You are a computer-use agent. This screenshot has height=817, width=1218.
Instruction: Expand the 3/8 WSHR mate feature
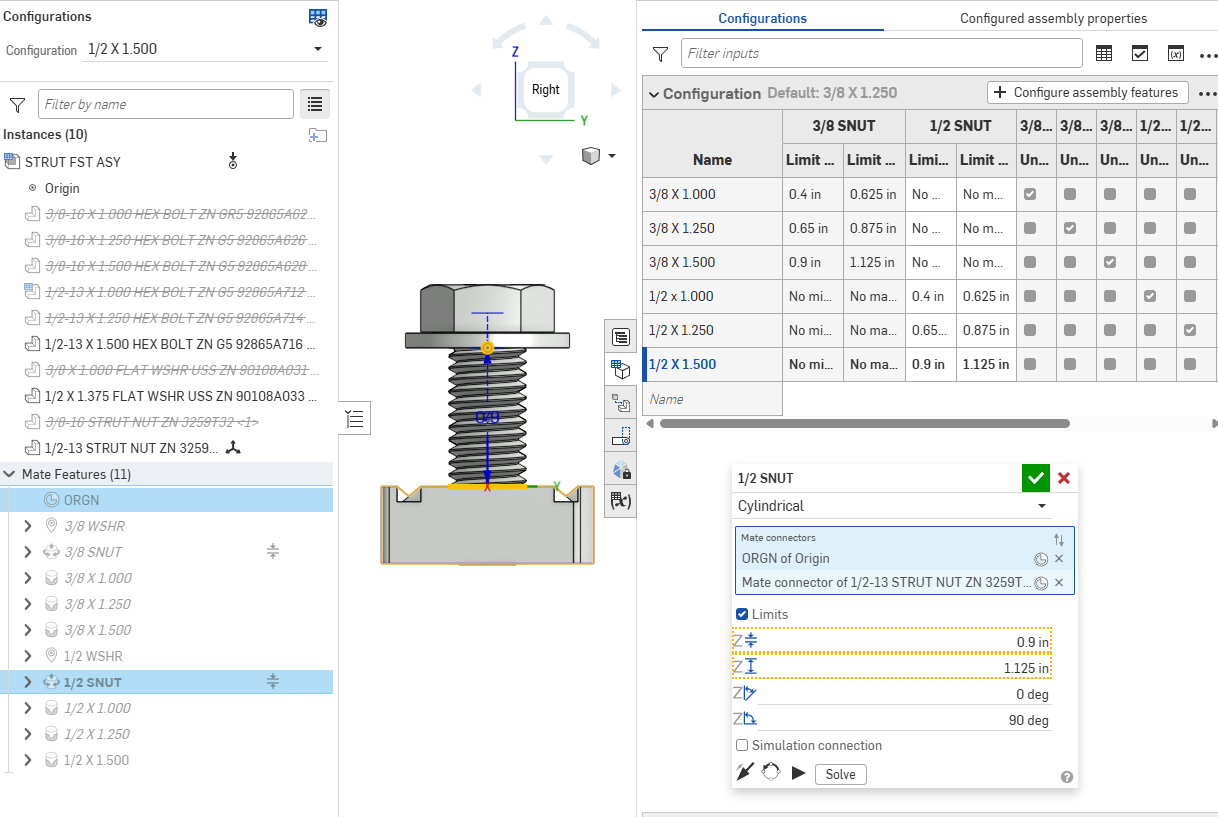coord(28,526)
